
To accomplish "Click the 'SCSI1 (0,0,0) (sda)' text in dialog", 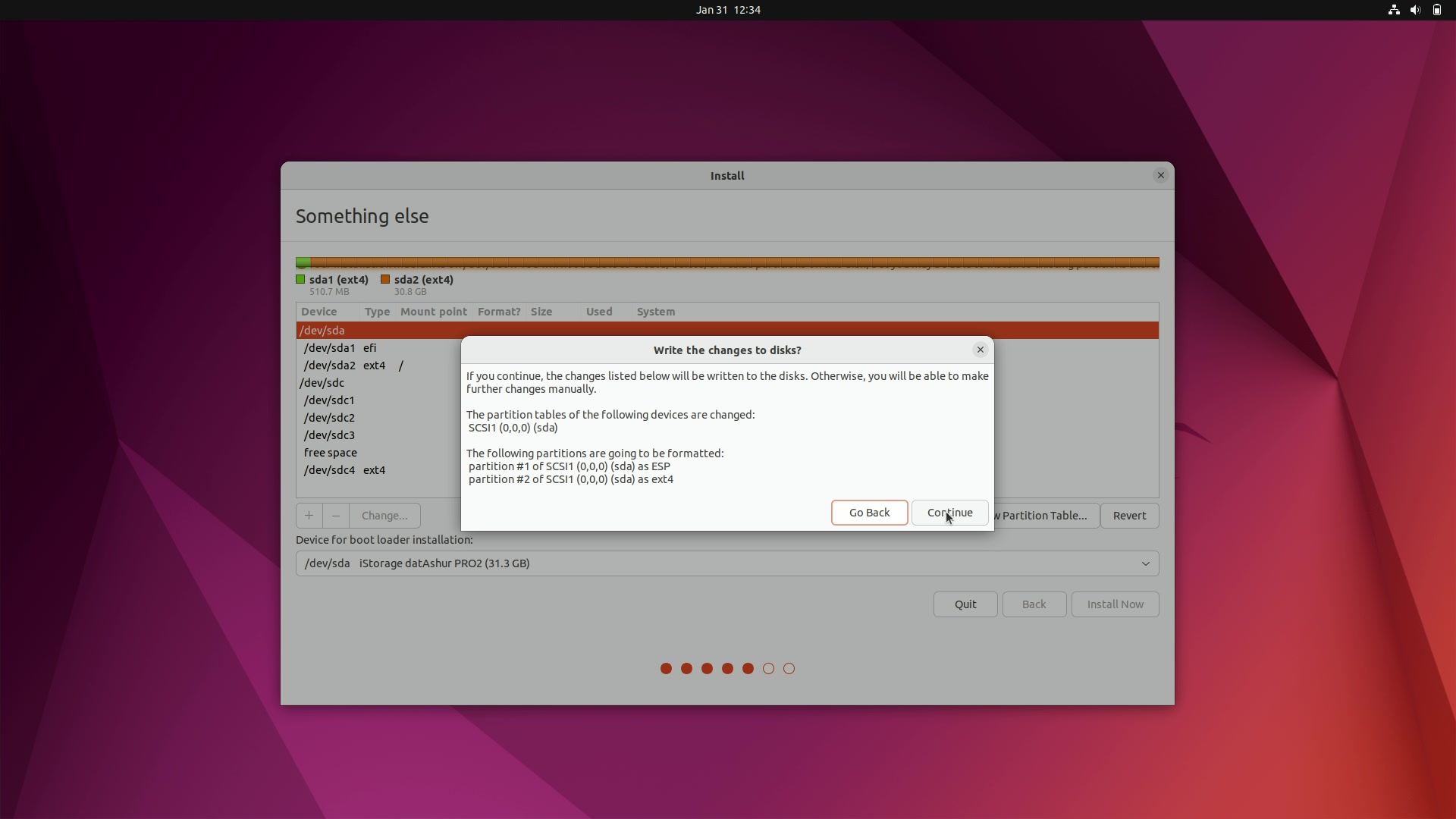I will coord(513,428).
